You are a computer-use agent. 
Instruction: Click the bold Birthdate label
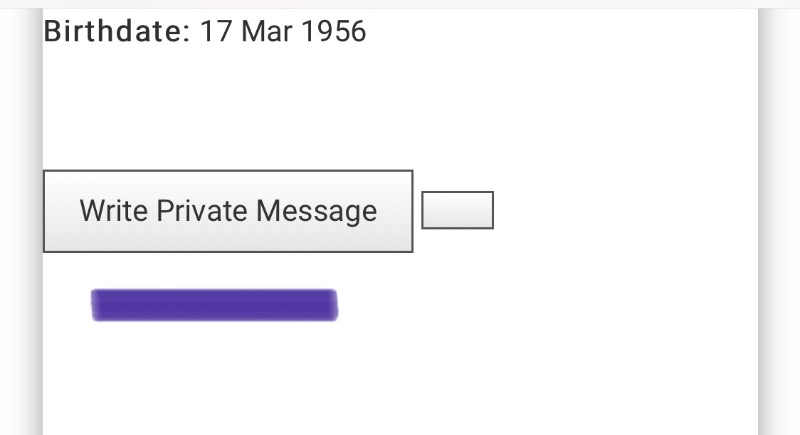(x=111, y=32)
